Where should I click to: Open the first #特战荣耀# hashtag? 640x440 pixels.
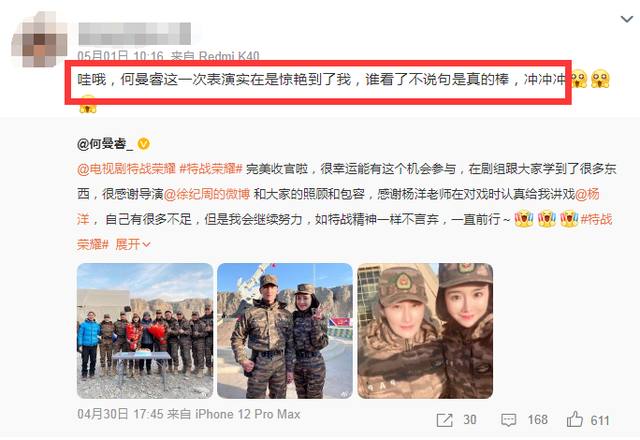tap(211, 169)
